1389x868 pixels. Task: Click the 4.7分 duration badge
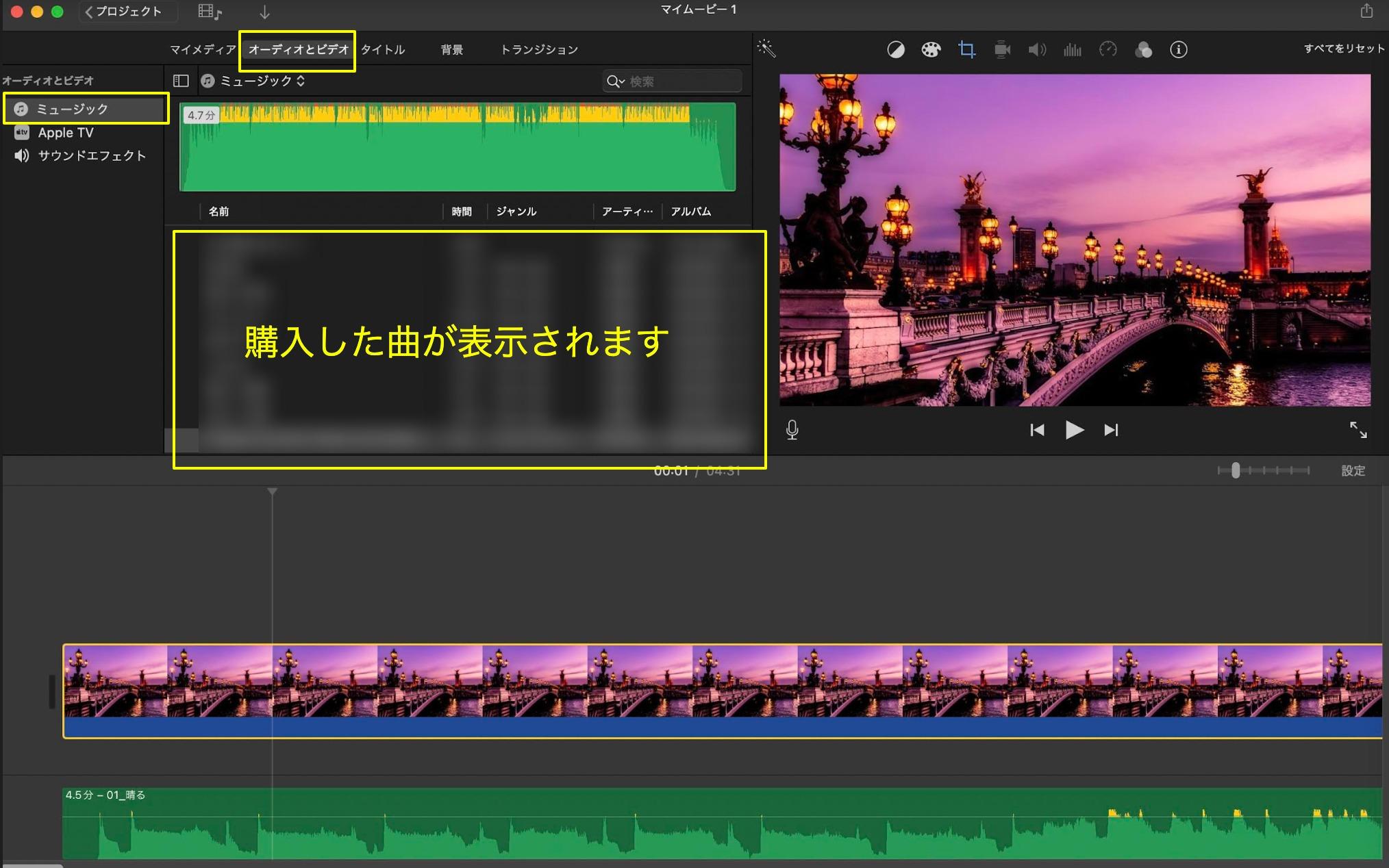201,115
